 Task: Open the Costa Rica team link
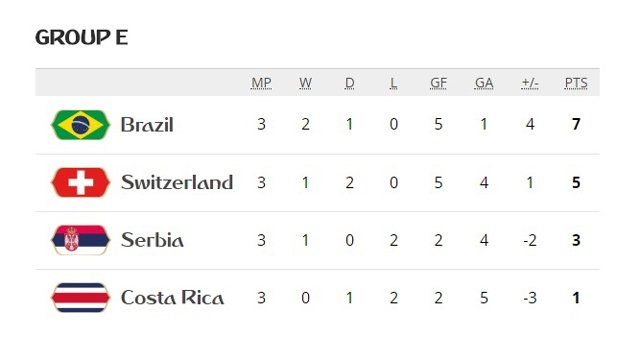[172, 298]
